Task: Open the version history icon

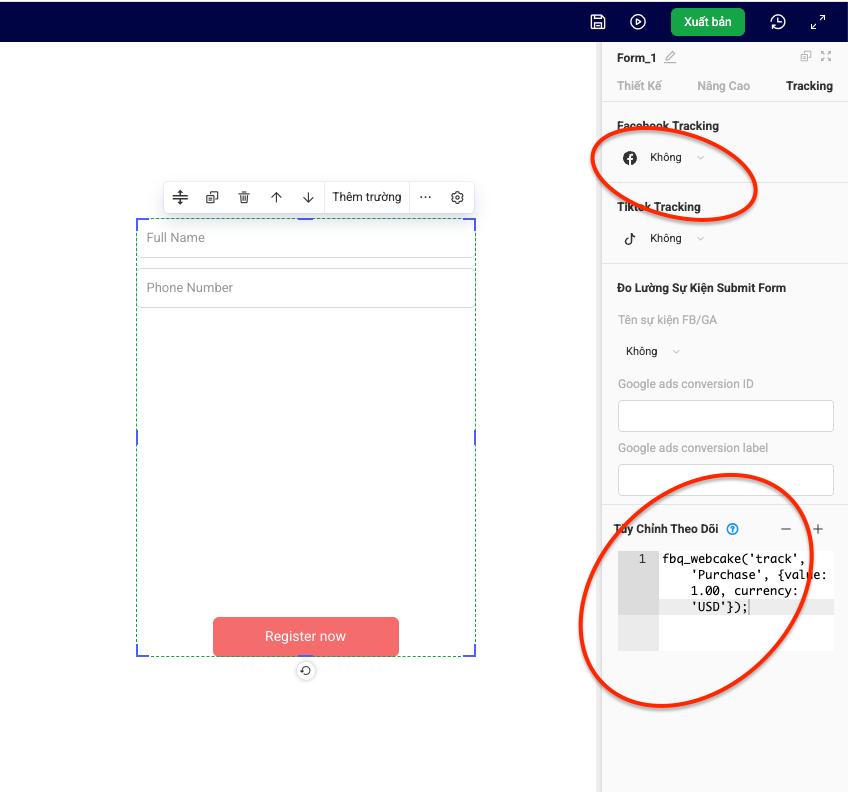Action: 778,22
